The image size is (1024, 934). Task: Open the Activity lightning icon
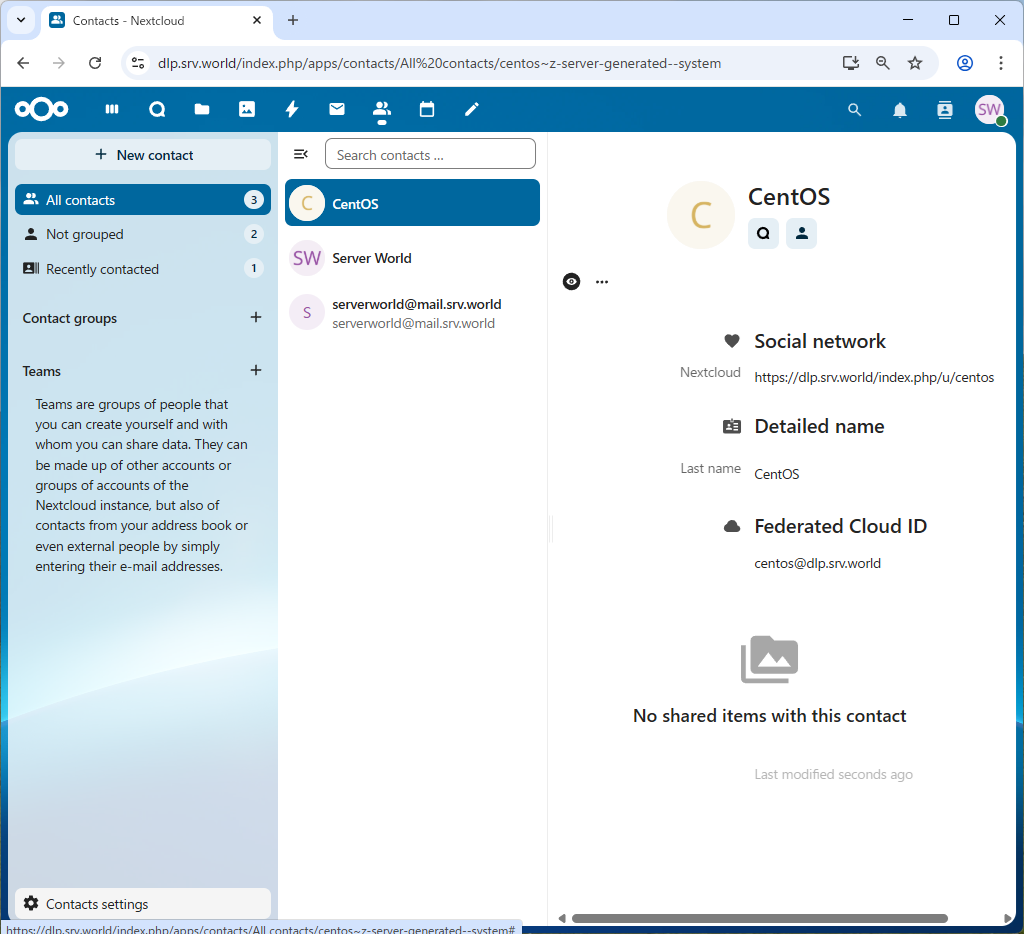292,109
